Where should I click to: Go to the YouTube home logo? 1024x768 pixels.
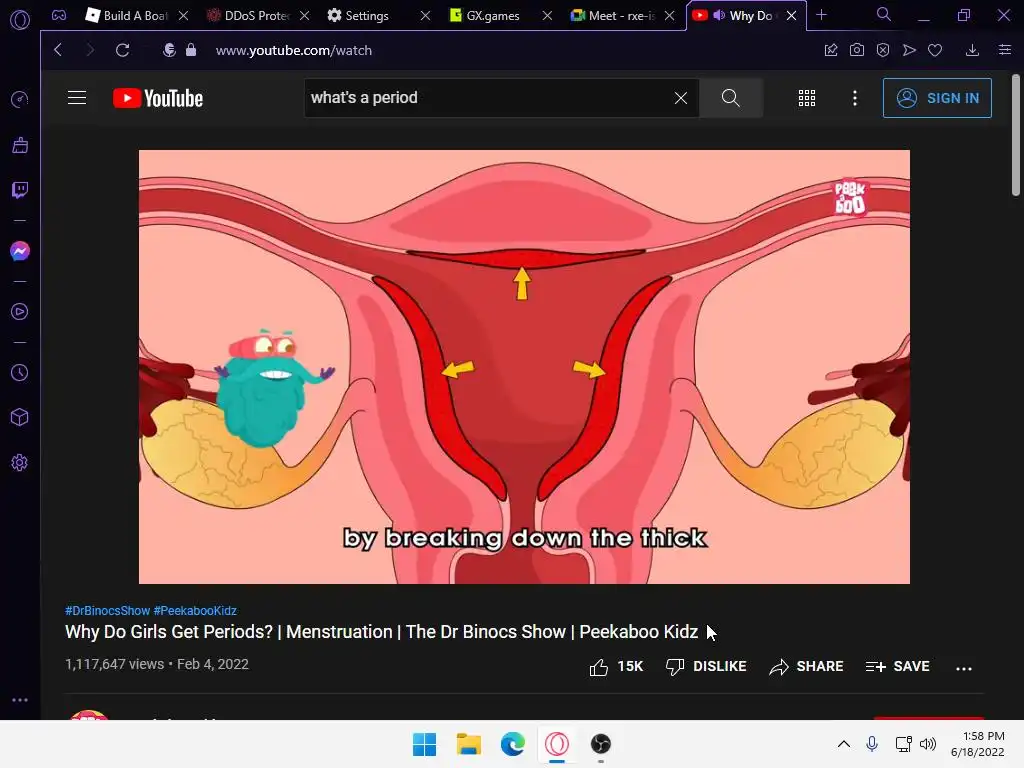click(x=158, y=98)
